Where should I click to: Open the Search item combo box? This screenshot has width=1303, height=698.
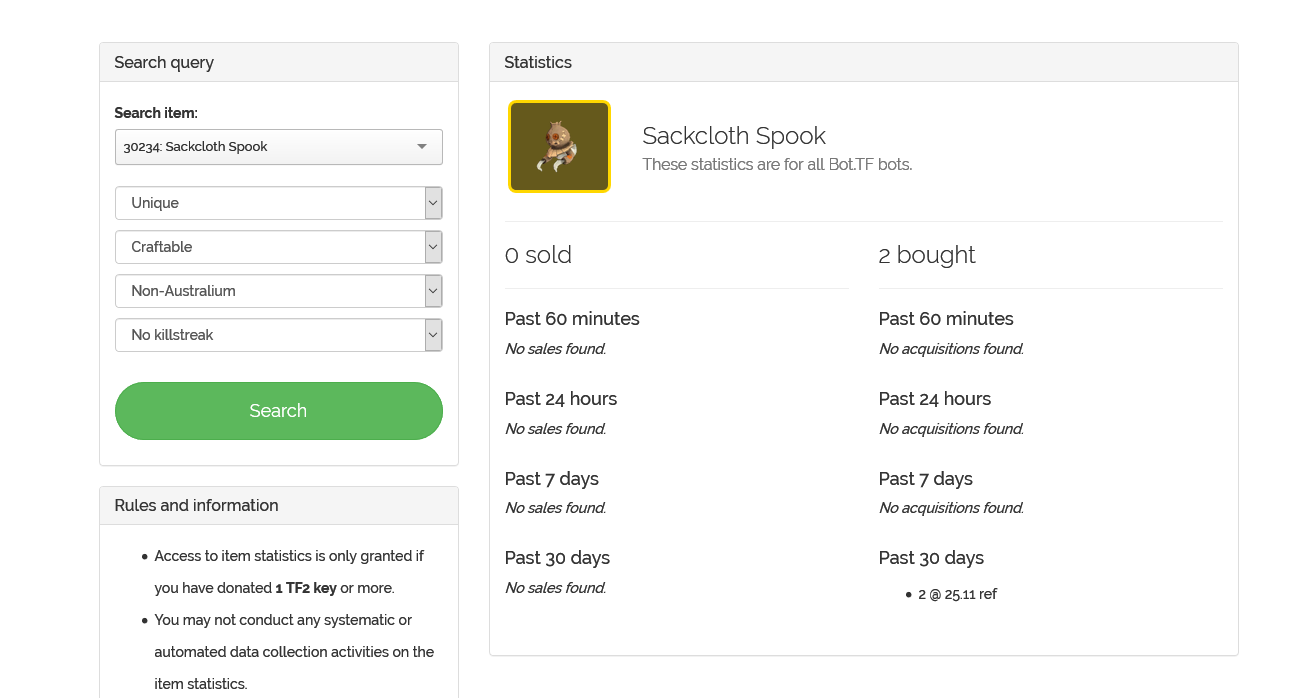pos(278,147)
